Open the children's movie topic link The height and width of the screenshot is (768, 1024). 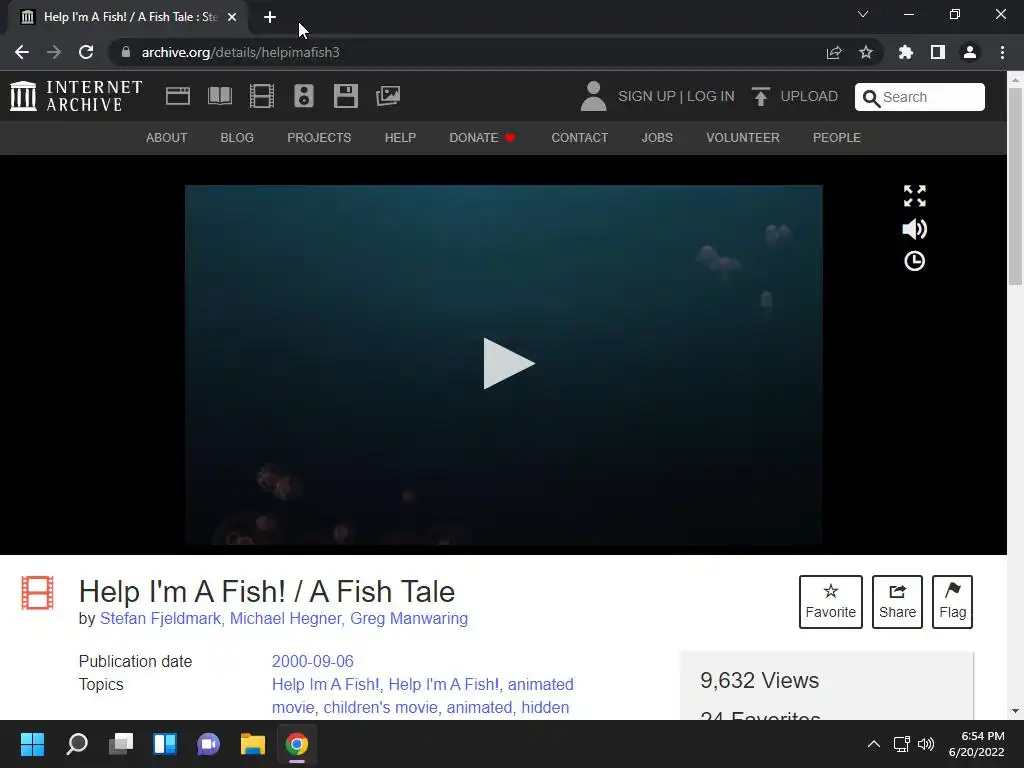(381, 707)
